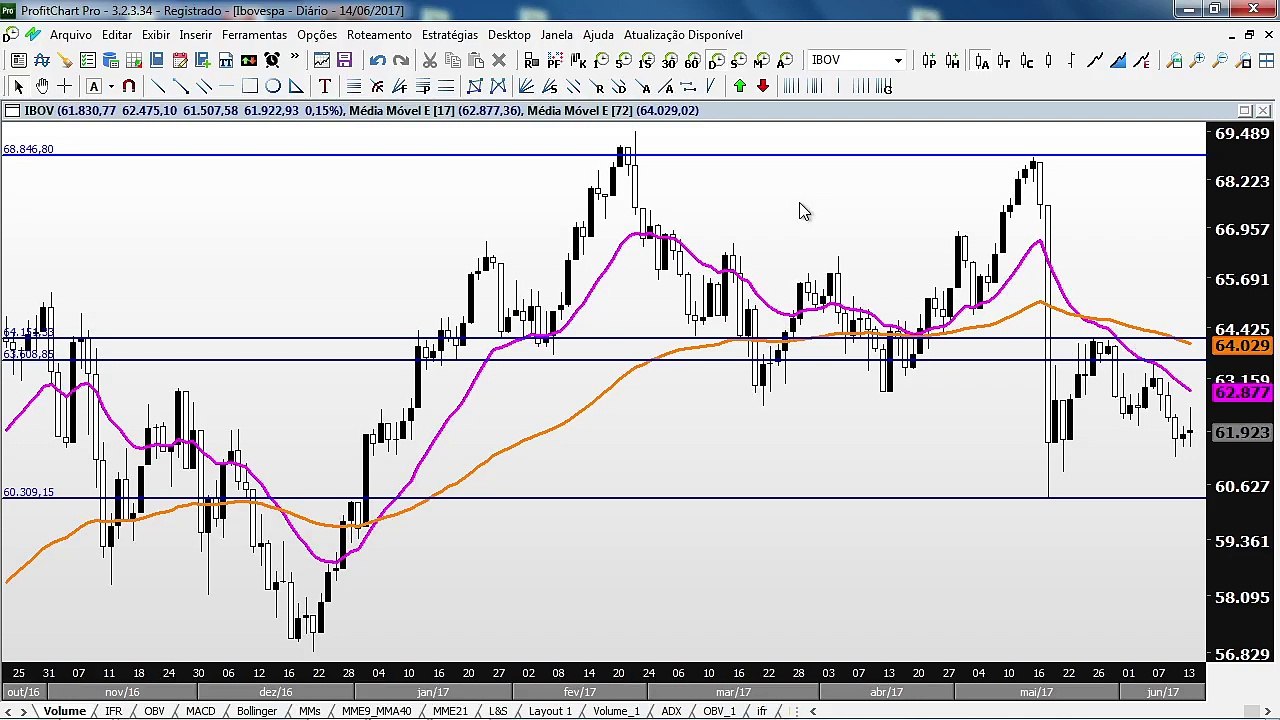This screenshot has width=1280, height=720.
Task: Click the purple floppy save icon
Action: (345, 60)
